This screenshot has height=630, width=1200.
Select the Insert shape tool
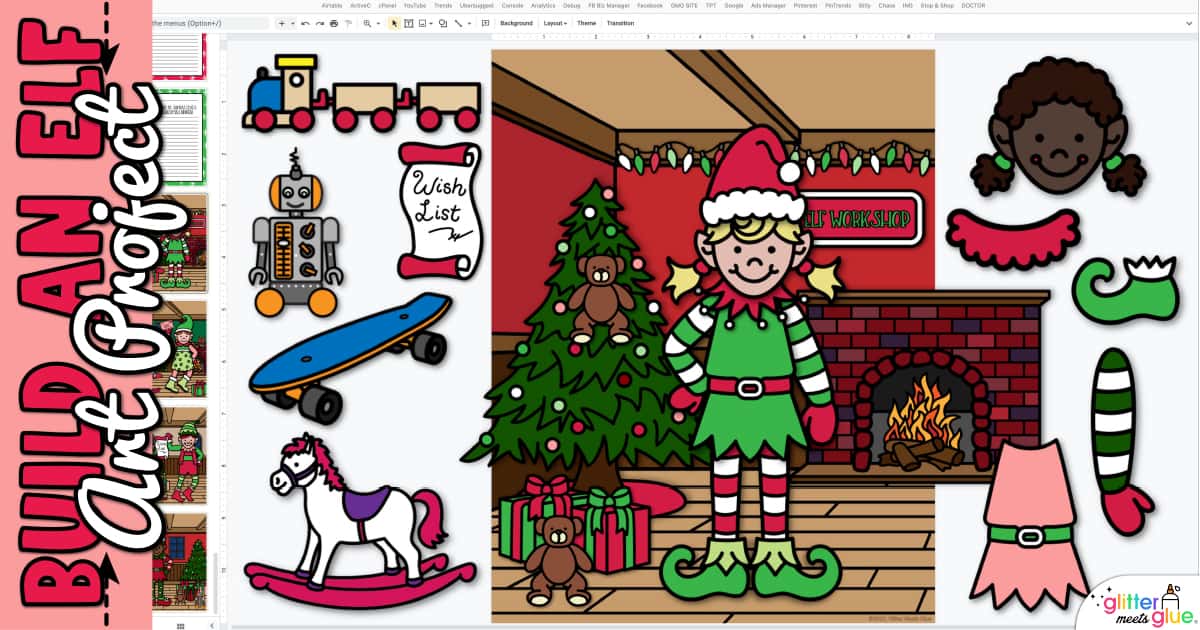pos(442,22)
